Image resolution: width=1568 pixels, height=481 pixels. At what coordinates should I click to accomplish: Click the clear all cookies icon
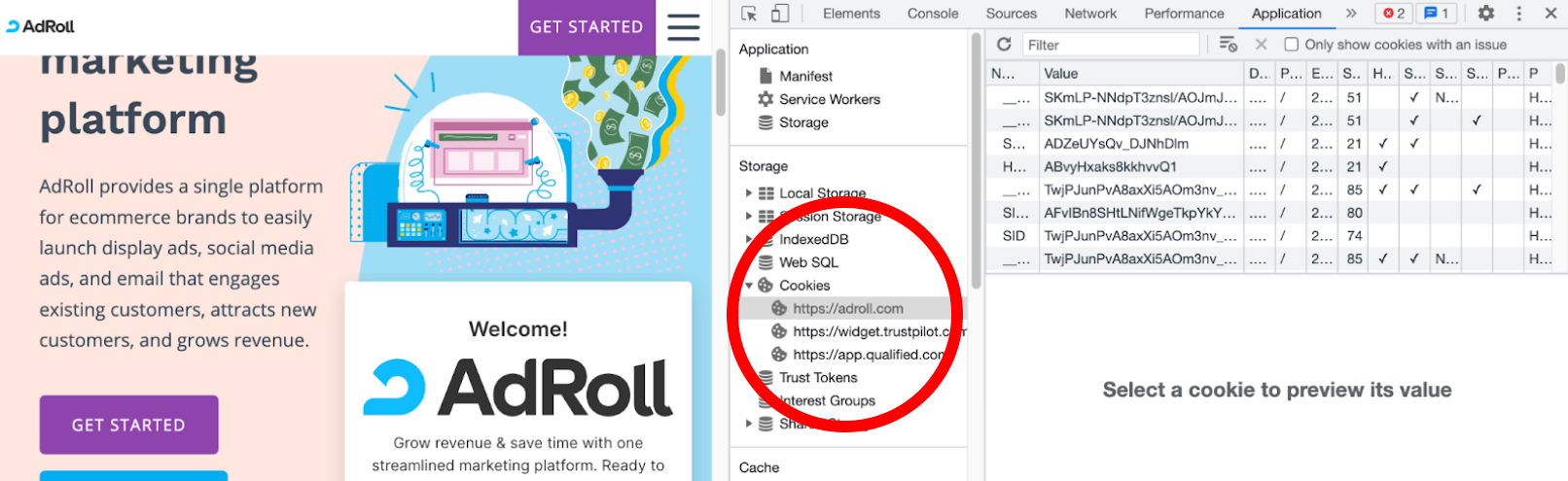1228,45
